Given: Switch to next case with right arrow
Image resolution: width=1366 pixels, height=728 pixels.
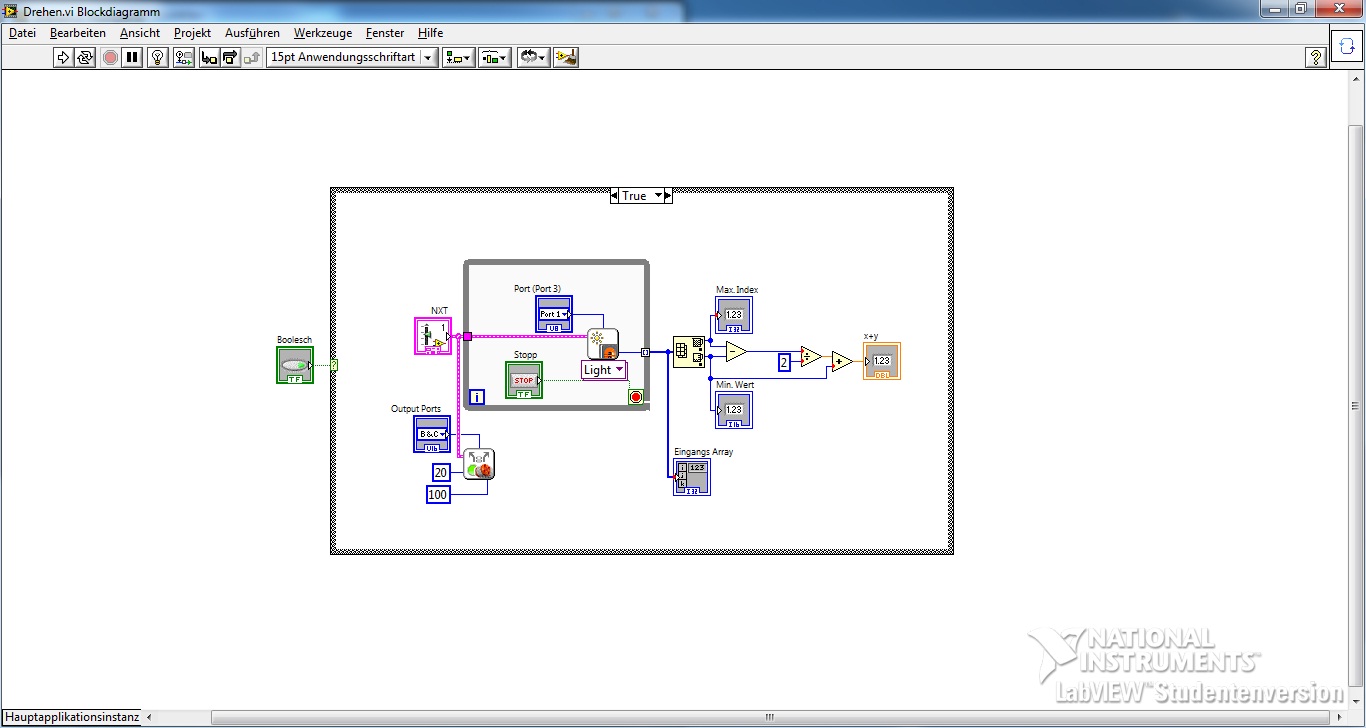Looking at the screenshot, I should [x=668, y=196].
